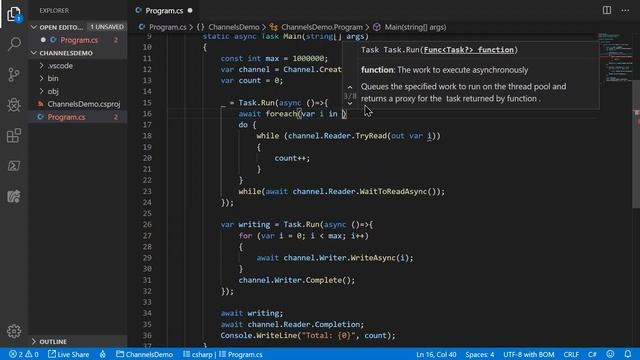
Task: Click csharp indicator in status bar
Action: pos(198,354)
